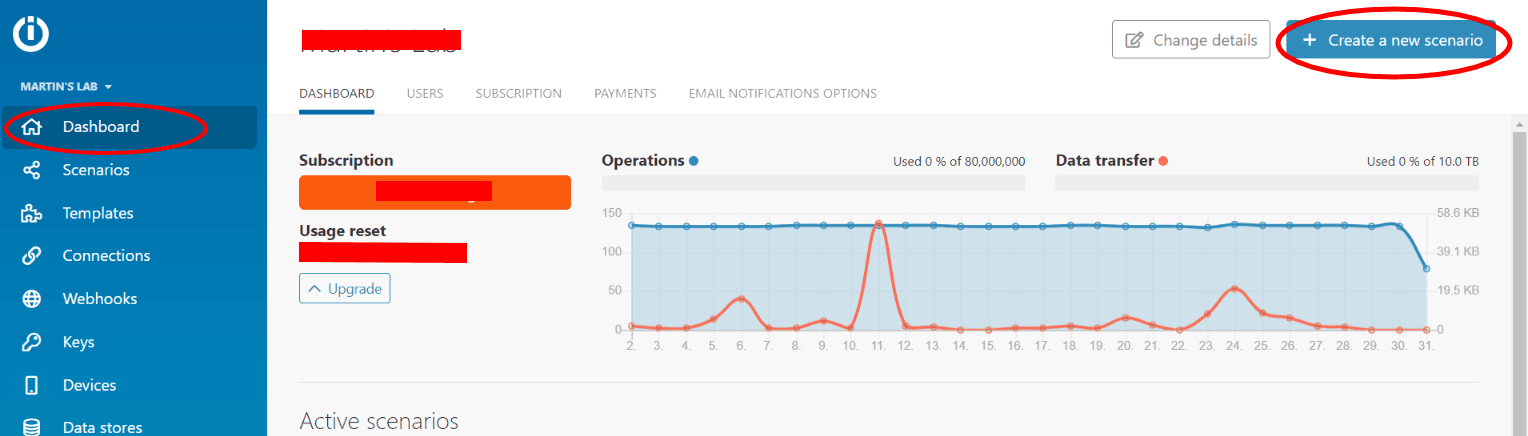This screenshot has width=1528, height=436.
Task: Open the Subscription tab
Action: 518,93
